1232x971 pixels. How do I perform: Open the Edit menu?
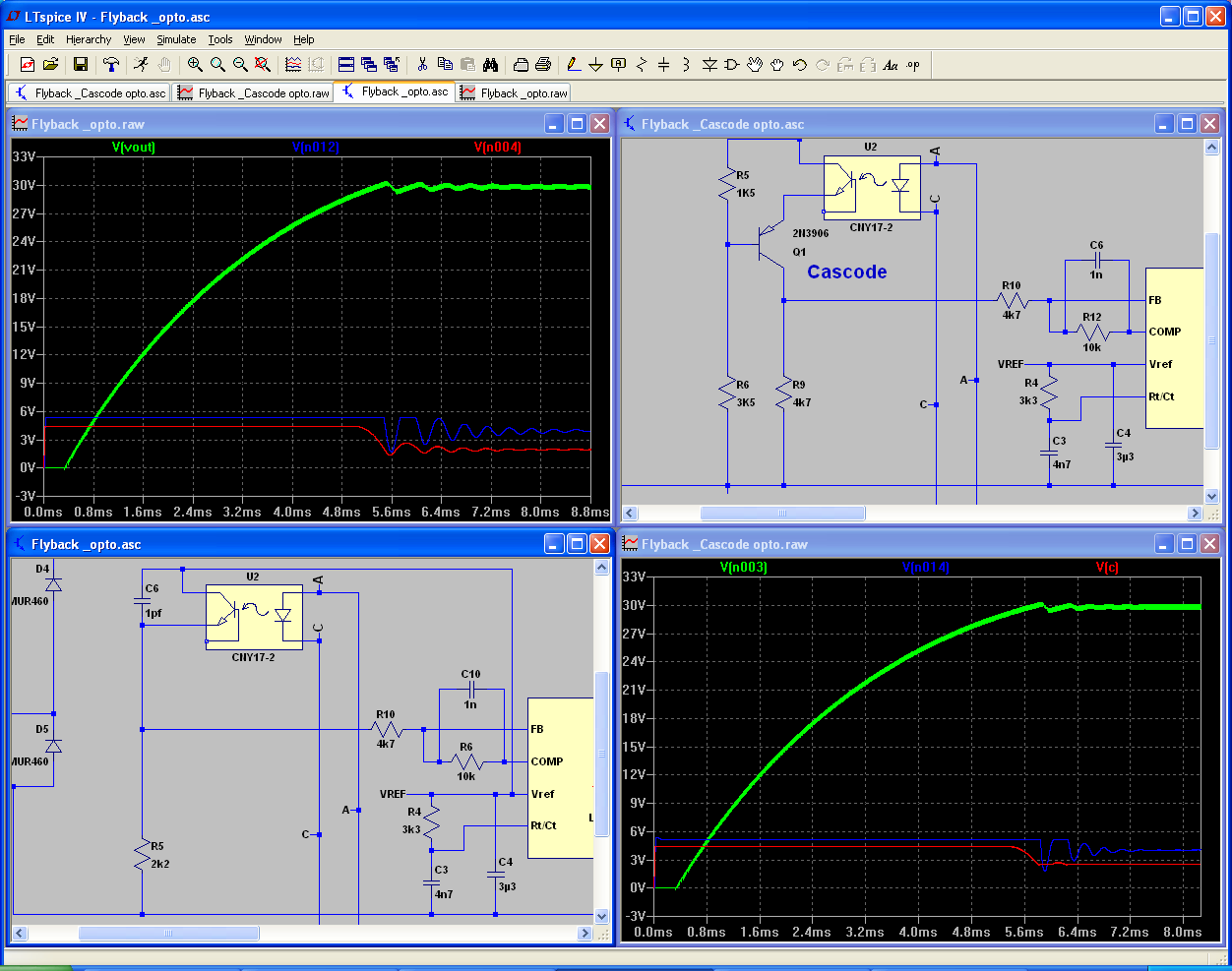pos(45,39)
